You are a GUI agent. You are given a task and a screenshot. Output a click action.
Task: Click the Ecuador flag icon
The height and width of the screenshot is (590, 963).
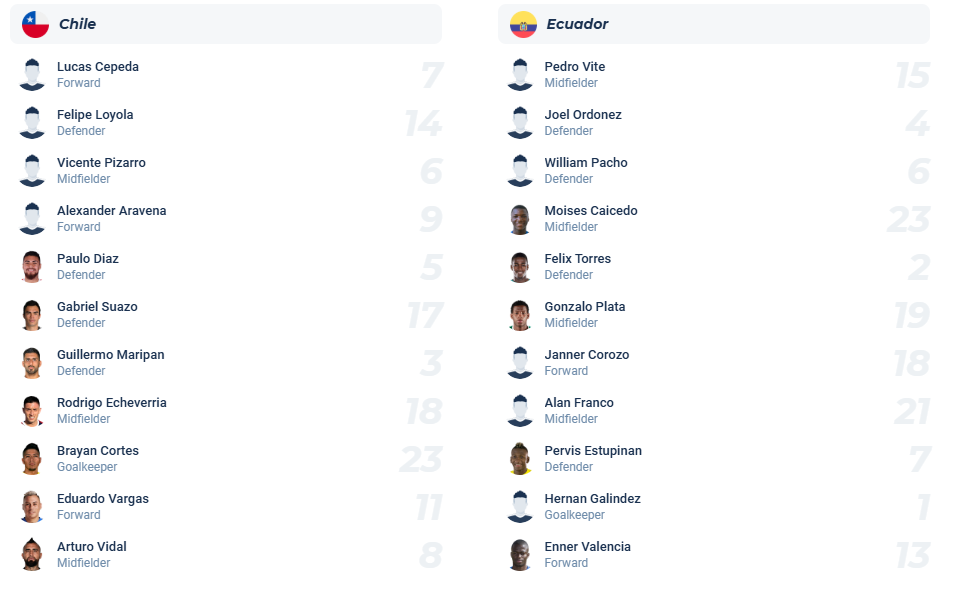pos(523,24)
